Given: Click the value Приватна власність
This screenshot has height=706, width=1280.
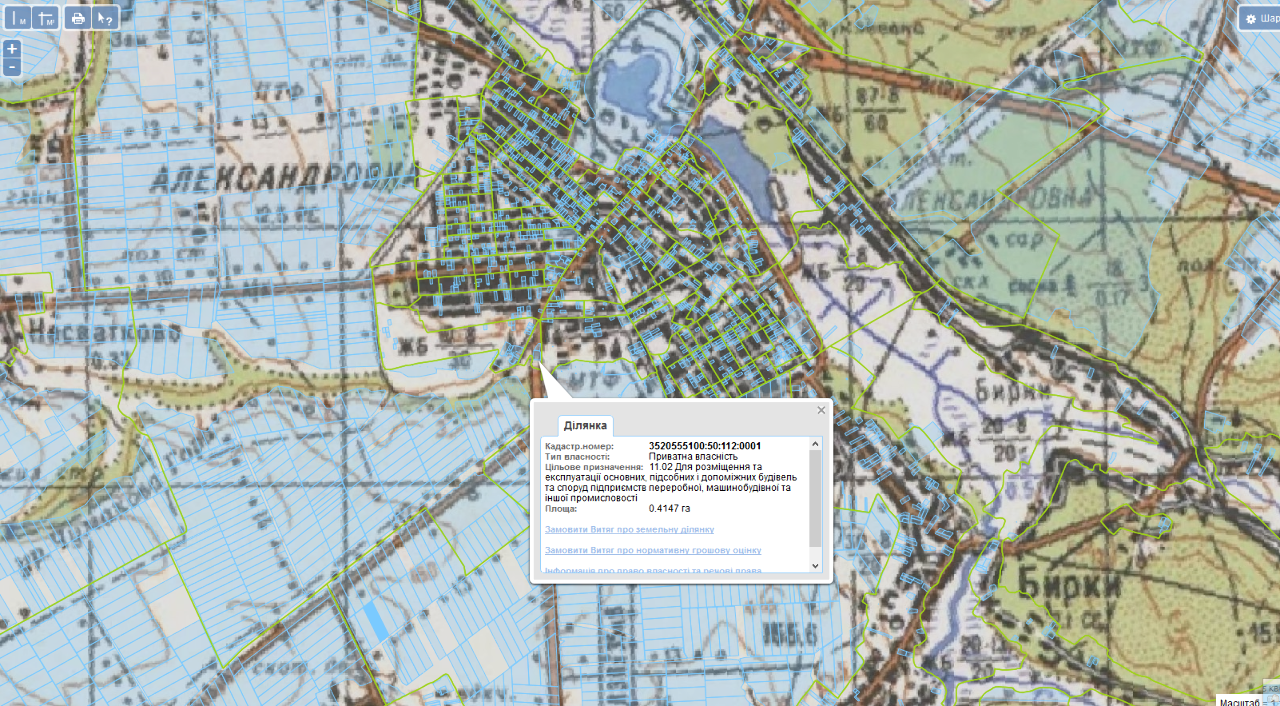Looking at the screenshot, I should click(x=693, y=456).
